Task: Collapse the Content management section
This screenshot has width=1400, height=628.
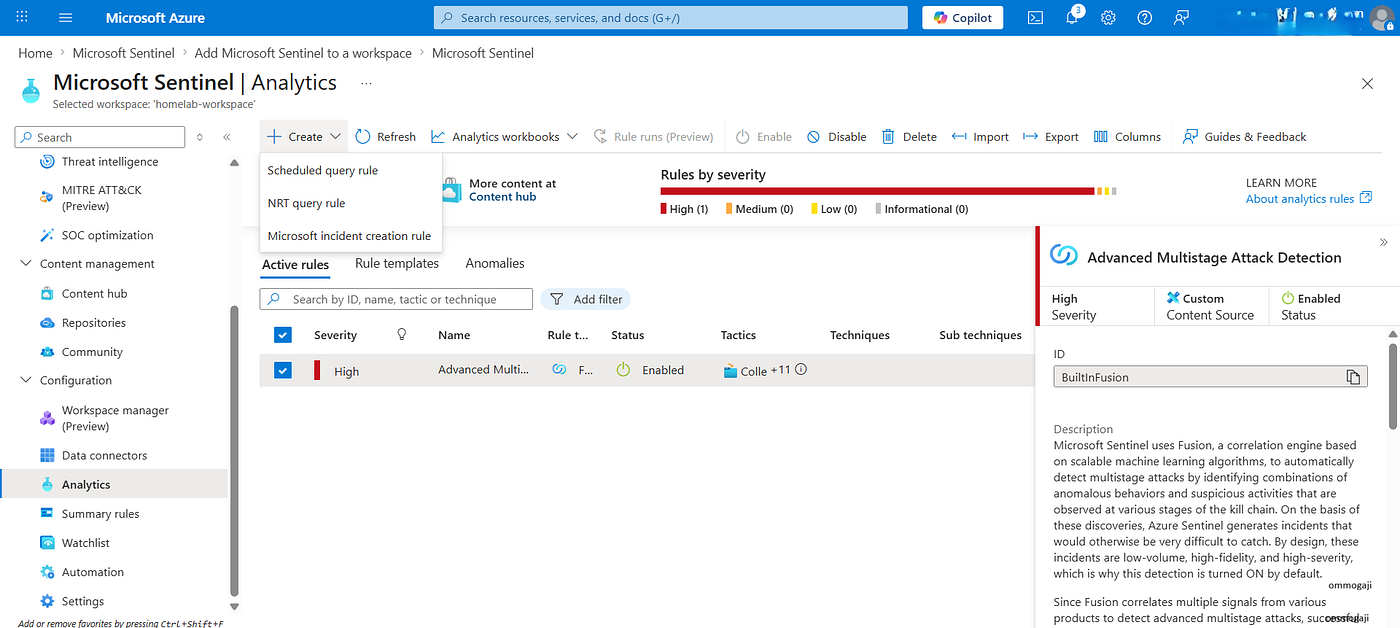Action: tap(26, 264)
